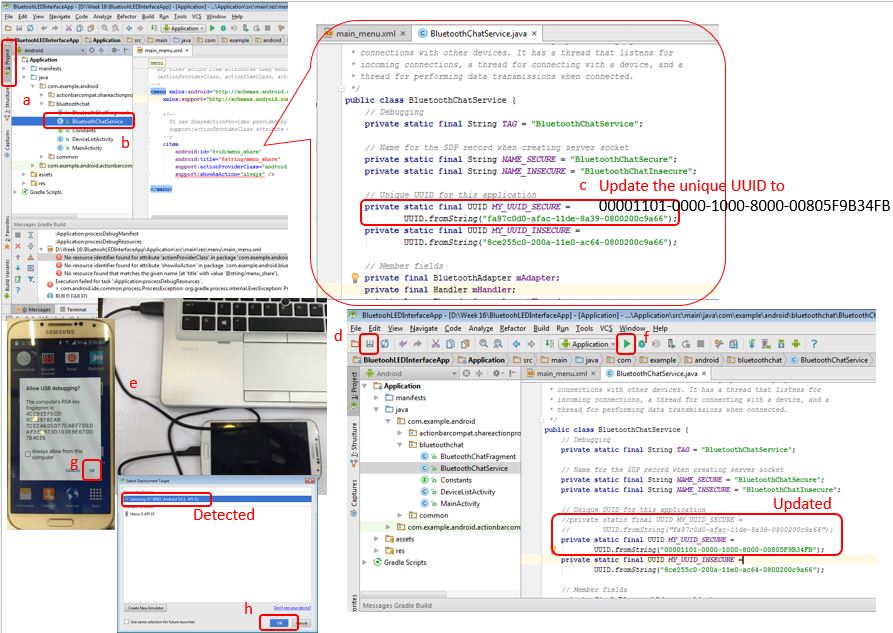
Task: Expand common package arrow in larger project tree
Action: pyautogui.click(x=400, y=515)
